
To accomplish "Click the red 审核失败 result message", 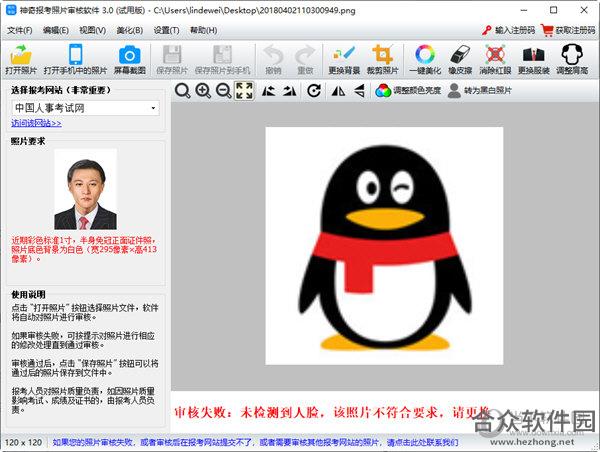I will click(x=332, y=412).
